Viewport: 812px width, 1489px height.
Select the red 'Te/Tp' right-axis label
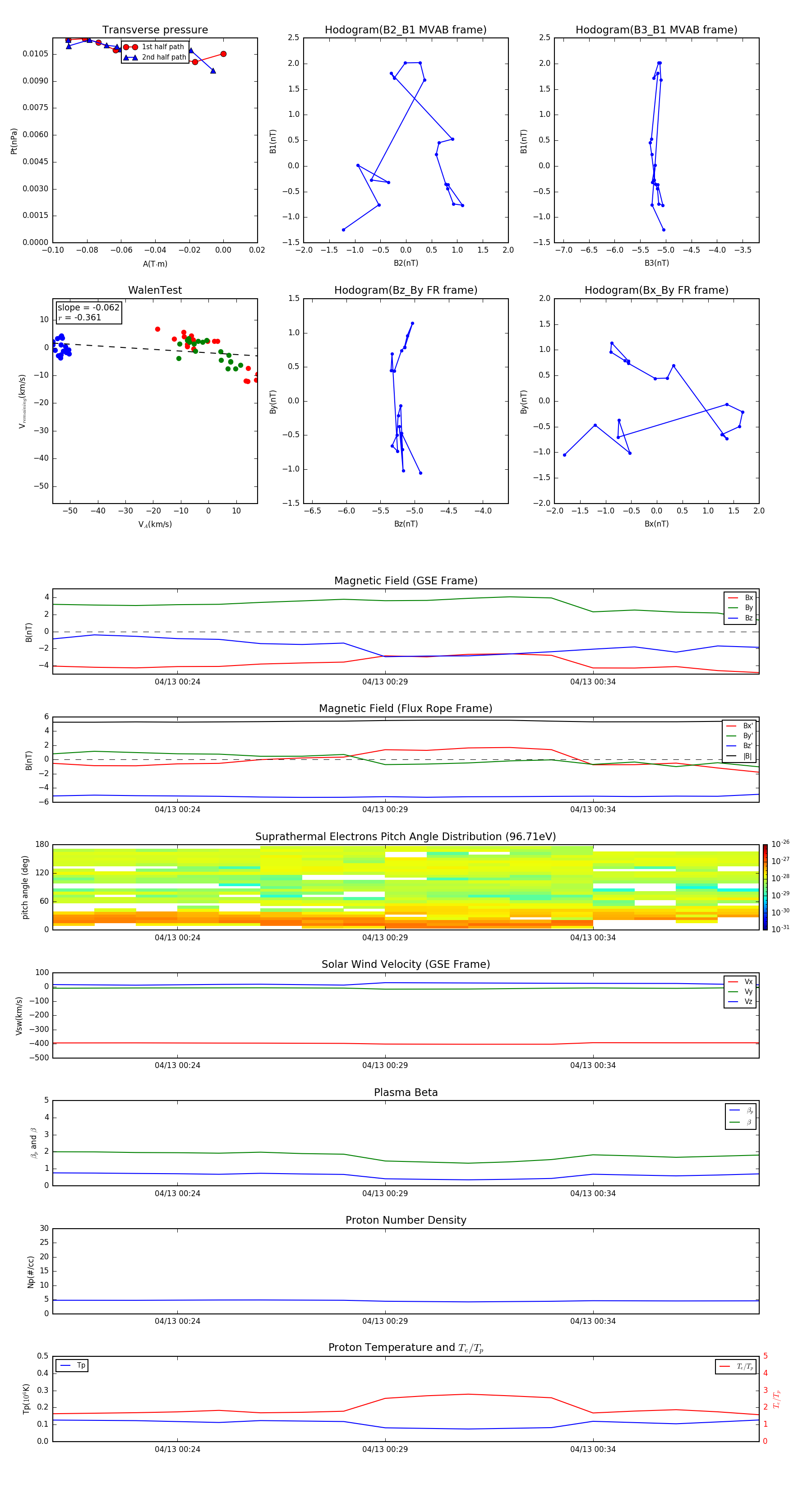click(777, 1399)
